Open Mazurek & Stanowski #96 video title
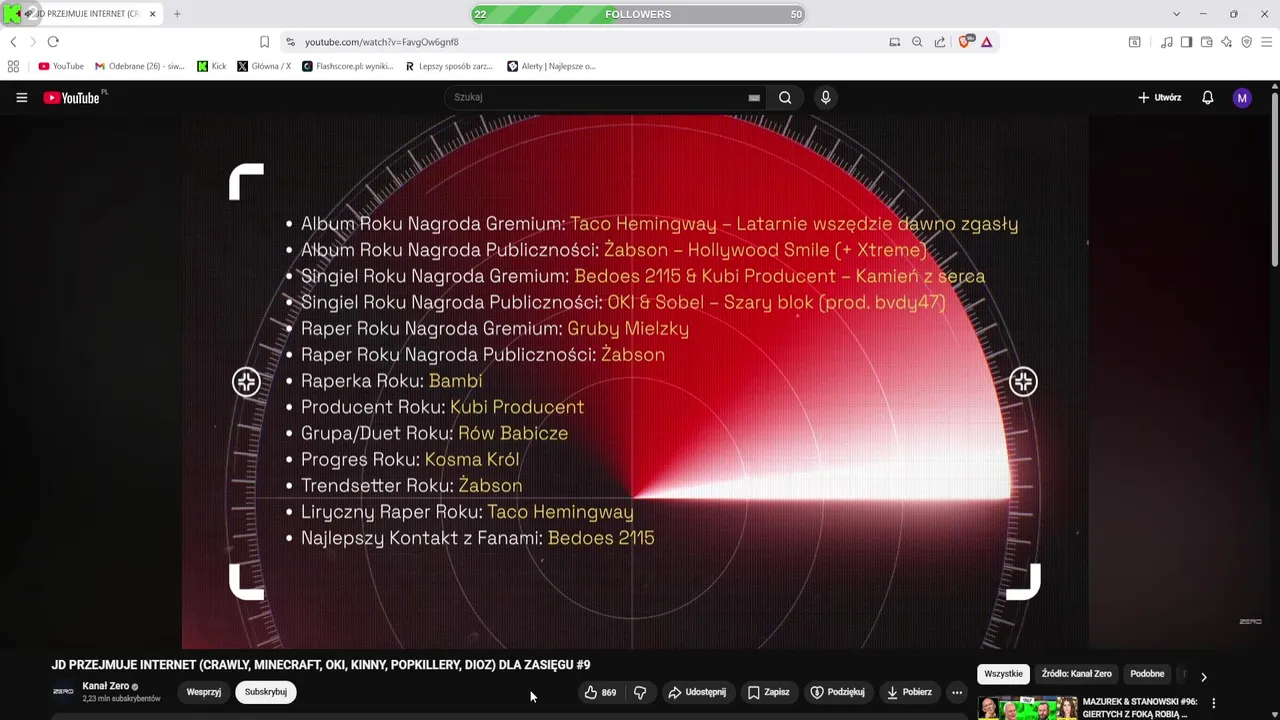 [x=1139, y=708]
